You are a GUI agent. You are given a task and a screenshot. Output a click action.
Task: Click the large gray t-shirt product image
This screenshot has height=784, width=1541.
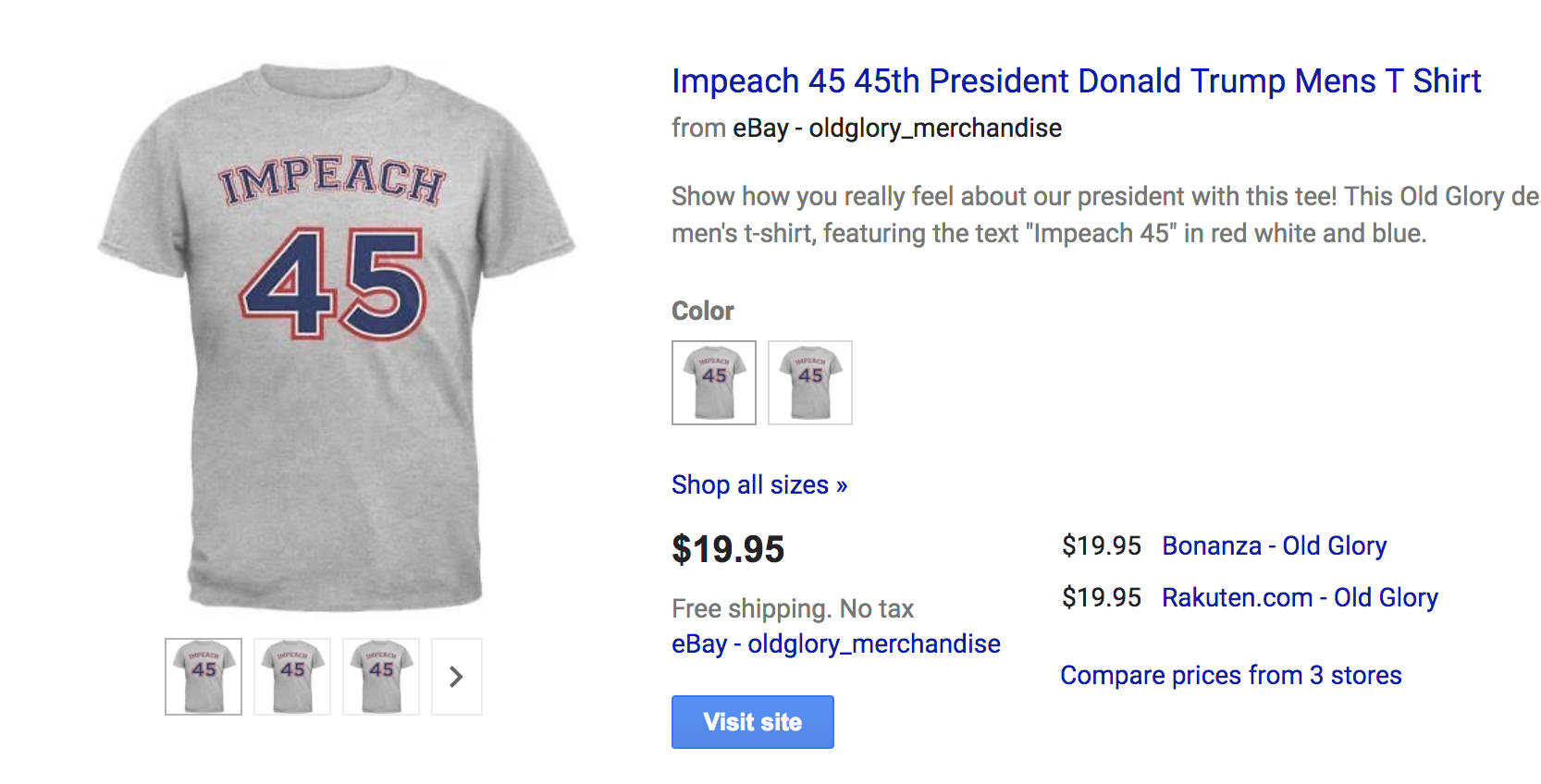[x=337, y=337]
